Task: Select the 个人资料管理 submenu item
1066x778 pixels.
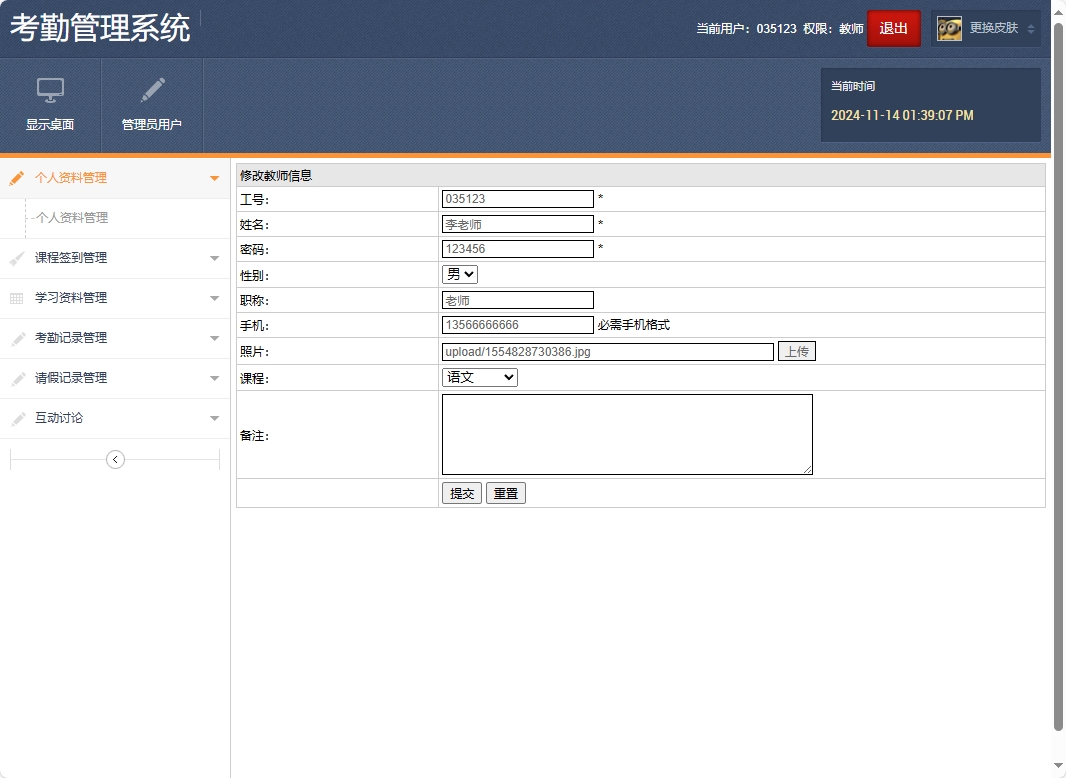Action: [70, 218]
